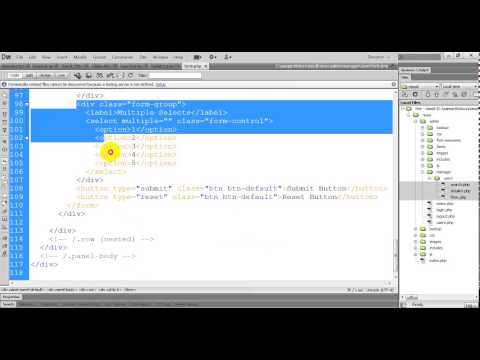Select index.php at bottom of tree
The image size is (480, 360).
(x=438, y=261)
